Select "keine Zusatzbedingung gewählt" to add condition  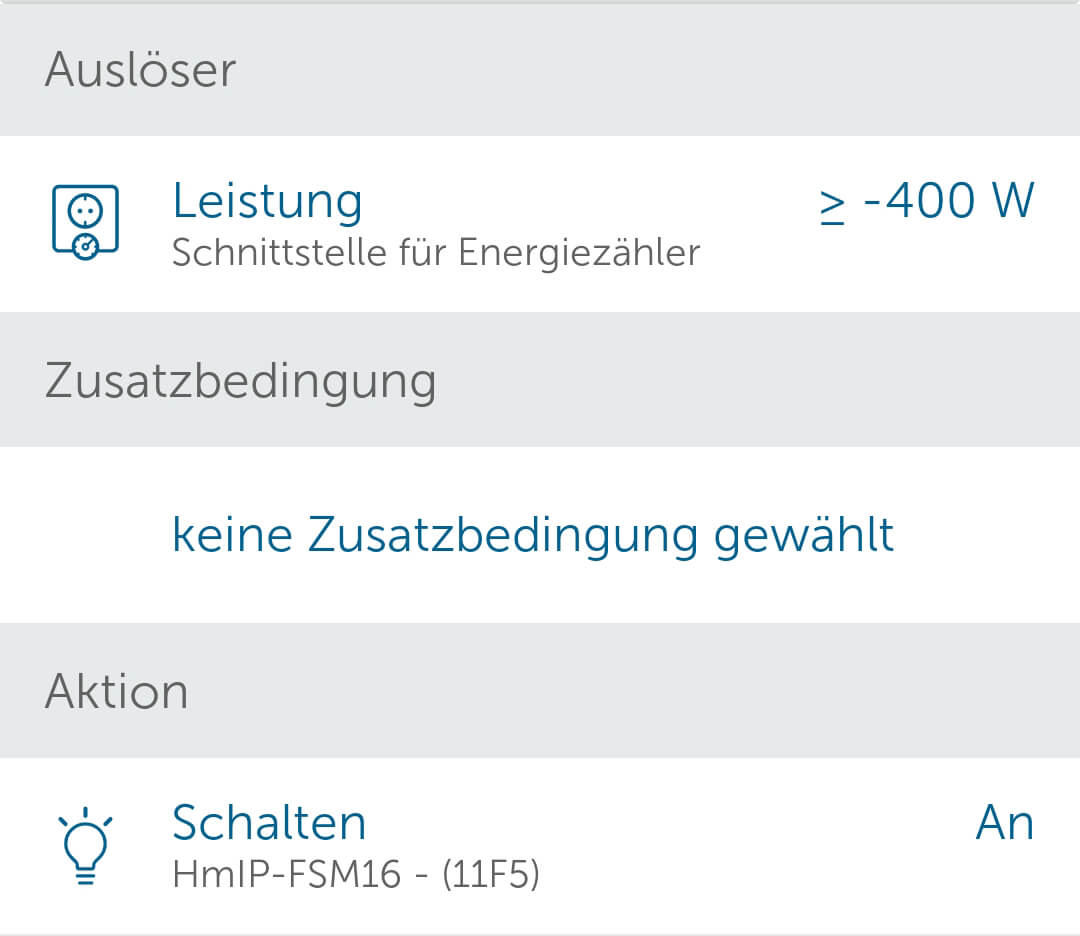click(x=533, y=534)
